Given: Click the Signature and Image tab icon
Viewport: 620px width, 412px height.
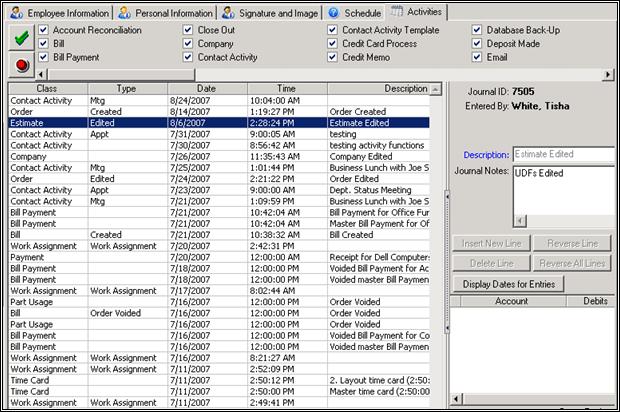Looking at the screenshot, I should coord(228,13).
